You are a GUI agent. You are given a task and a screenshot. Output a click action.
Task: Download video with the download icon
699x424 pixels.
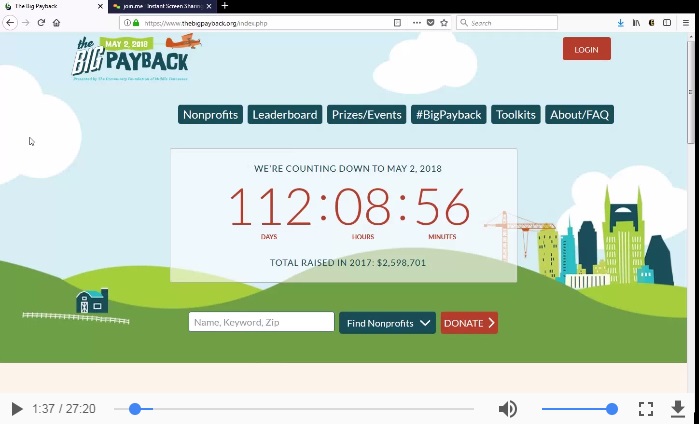[678, 408]
